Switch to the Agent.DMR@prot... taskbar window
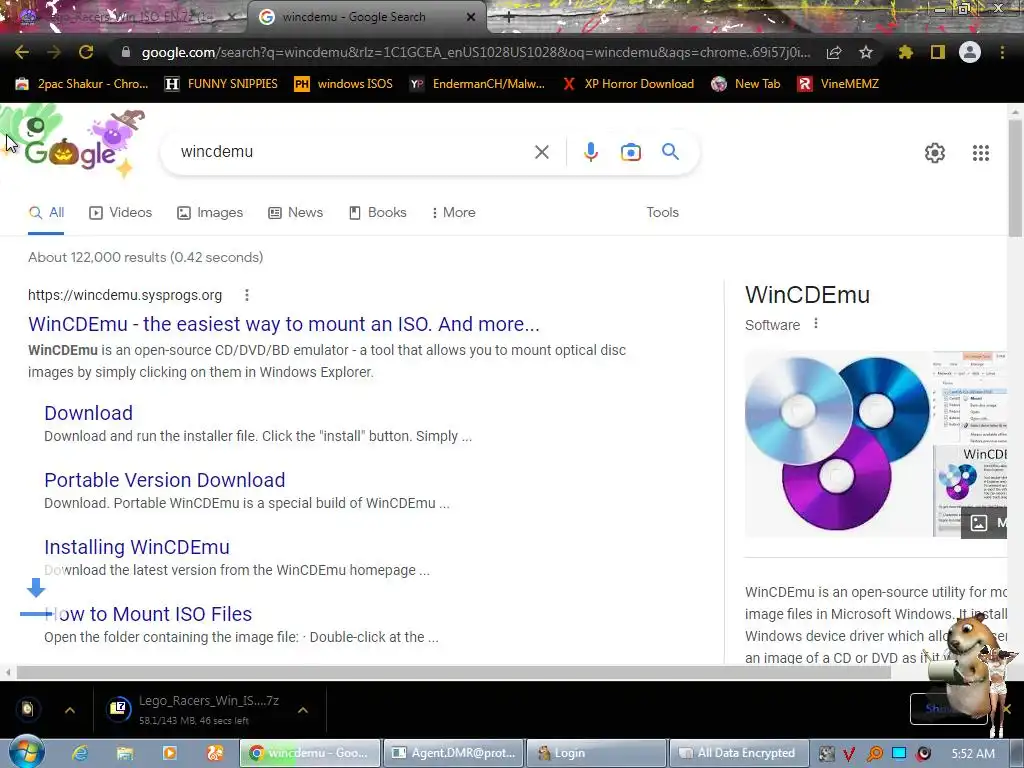 pos(454,753)
